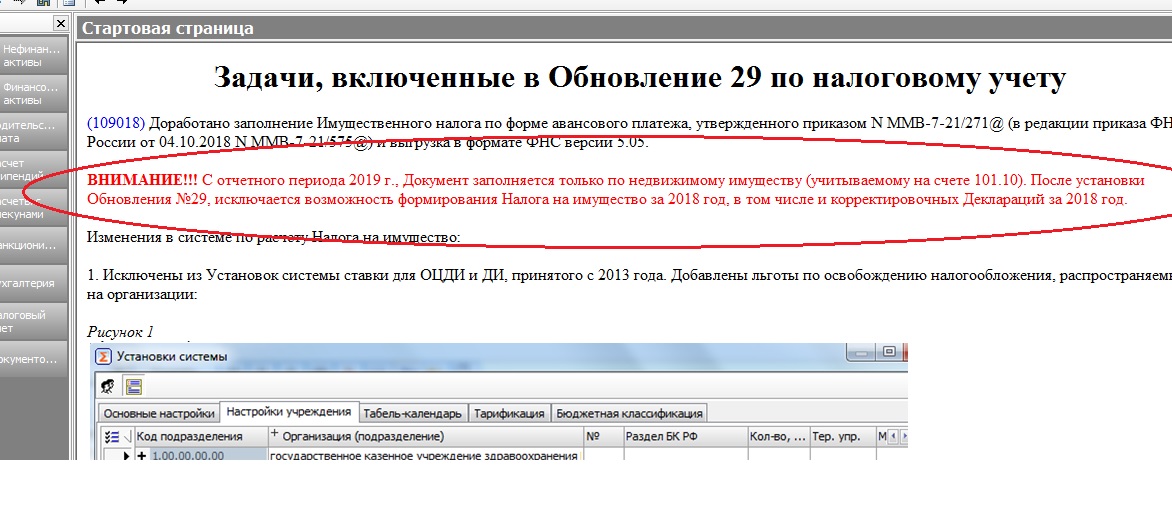Click the first toolbar icon in Установки системы

click(x=109, y=385)
